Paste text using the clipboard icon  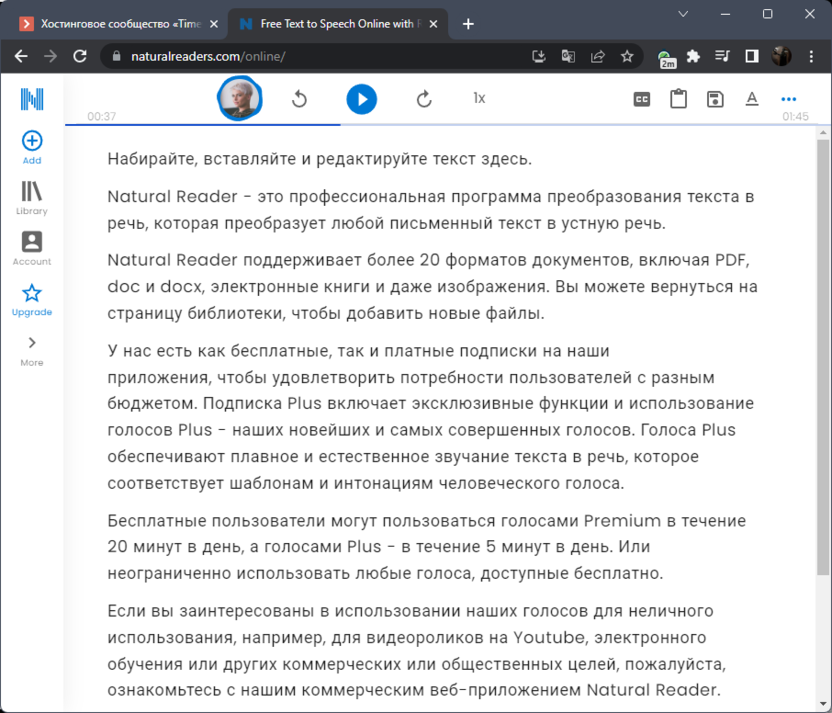click(678, 99)
